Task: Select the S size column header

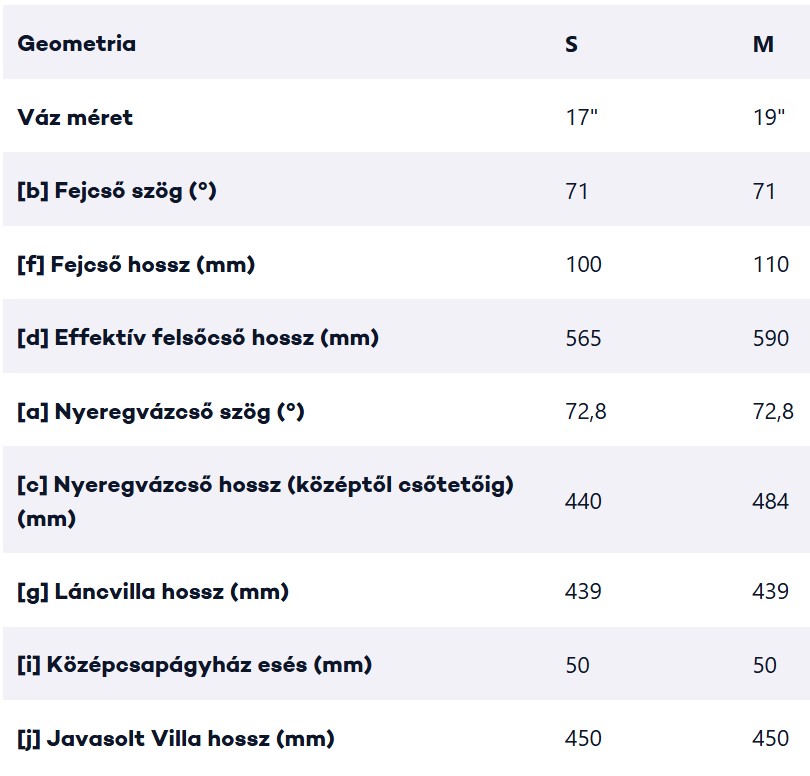Action: pos(571,44)
